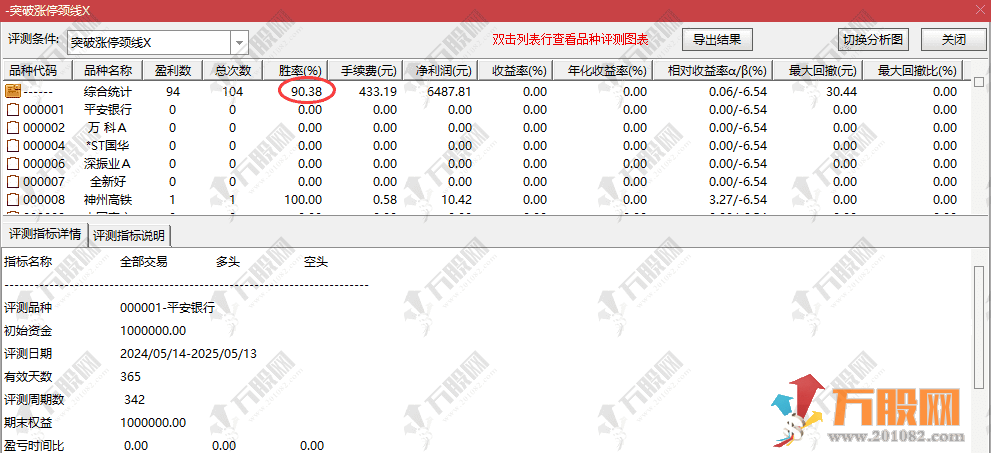The height and width of the screenshot is (453, 991).
Task: Click the 评测周期数 value 342
Action: (x=135, y=400)
